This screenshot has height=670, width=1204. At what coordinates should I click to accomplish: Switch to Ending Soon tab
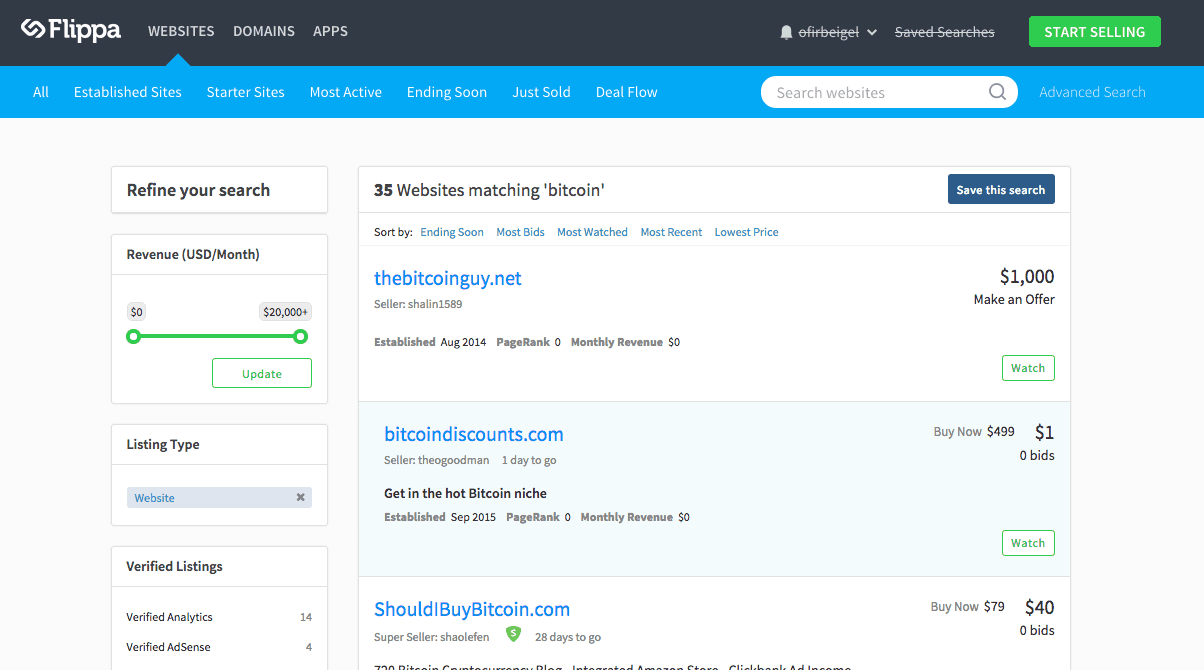pos(447,92)
